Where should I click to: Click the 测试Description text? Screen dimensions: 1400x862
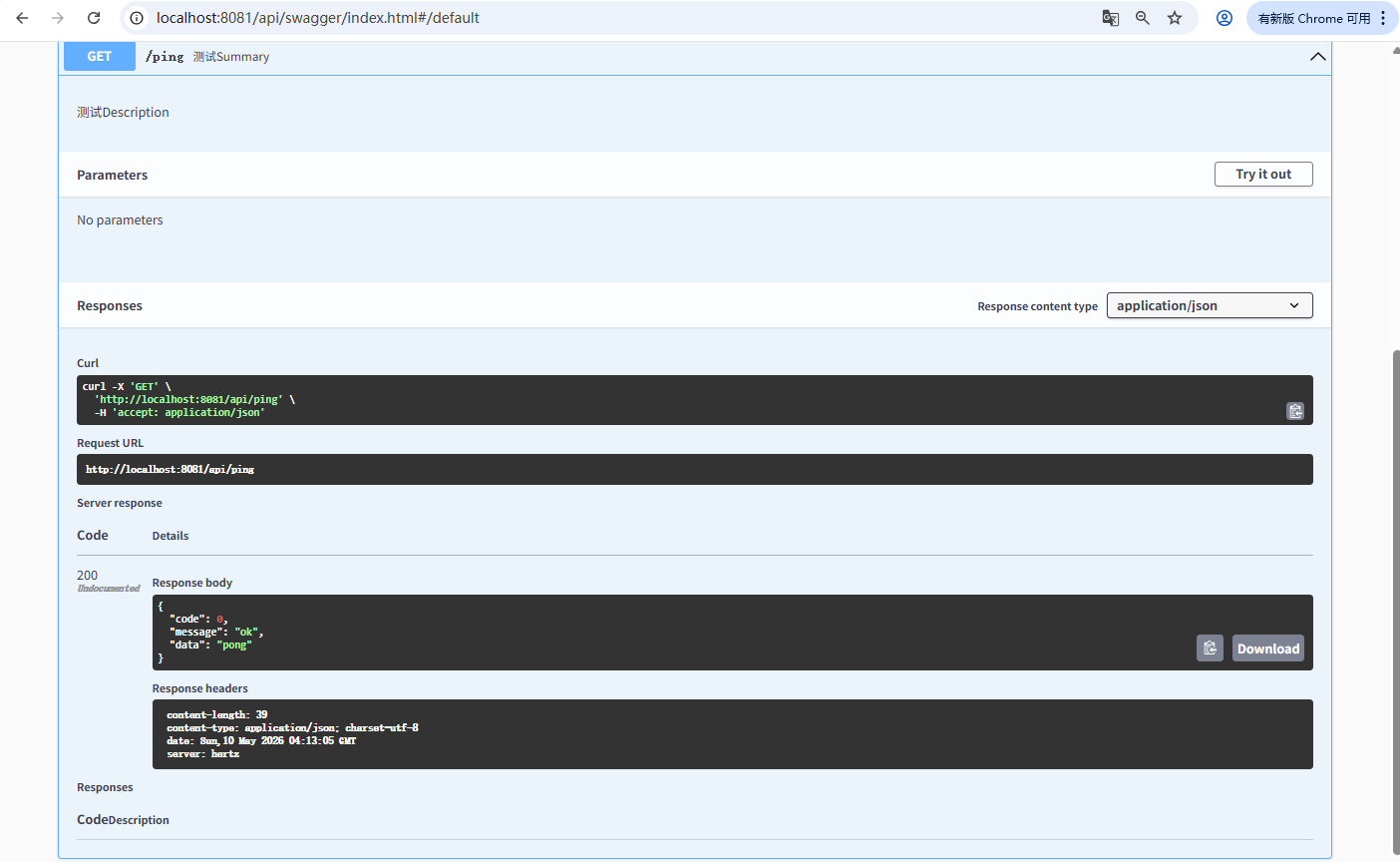pyautogui.click(x=123, y=112)
